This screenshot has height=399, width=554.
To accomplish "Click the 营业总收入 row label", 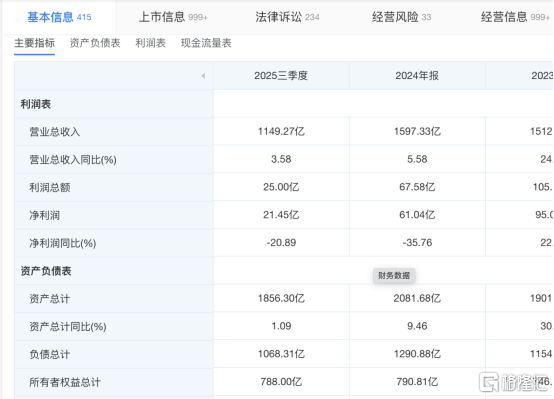I will coord(55,132).
